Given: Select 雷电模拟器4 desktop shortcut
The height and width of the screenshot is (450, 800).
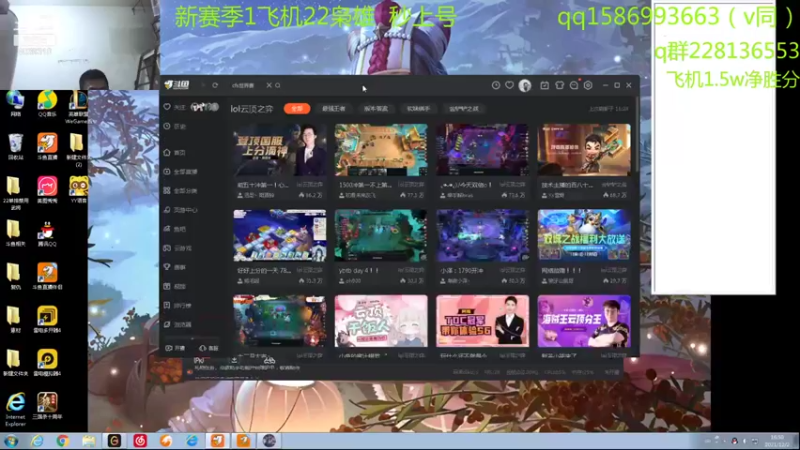Looking at the screenshot, I should click(x=47, y=363).
